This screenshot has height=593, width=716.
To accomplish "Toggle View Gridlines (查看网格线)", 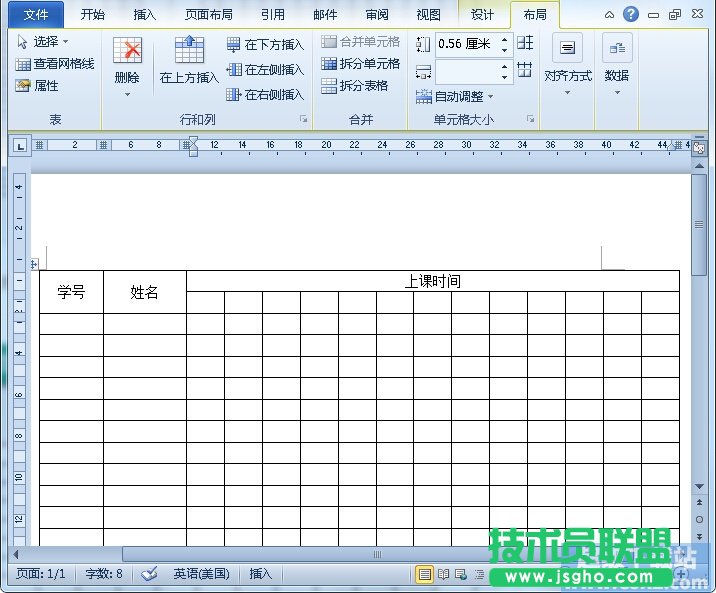I will click(56, 64).
